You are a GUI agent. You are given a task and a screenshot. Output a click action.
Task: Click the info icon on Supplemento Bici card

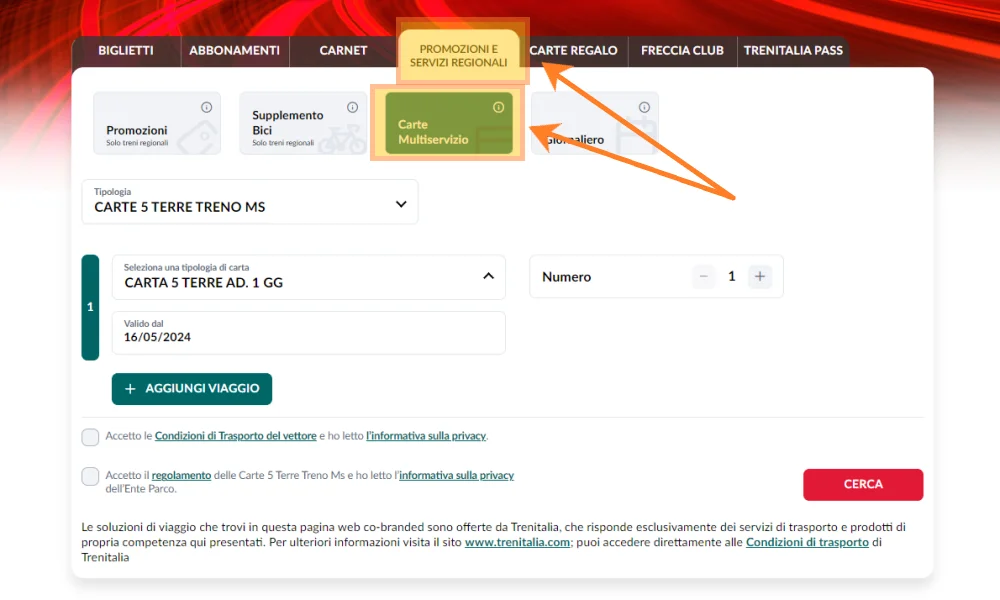click(x=352, y=107)
